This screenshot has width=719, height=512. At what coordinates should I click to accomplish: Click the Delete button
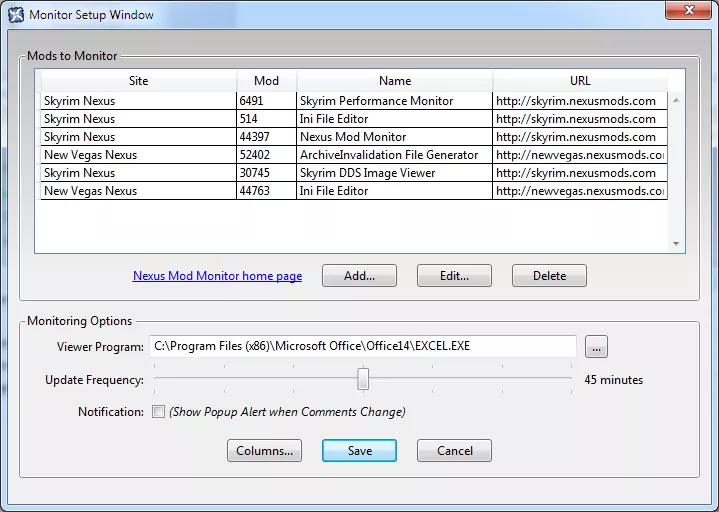549,275
